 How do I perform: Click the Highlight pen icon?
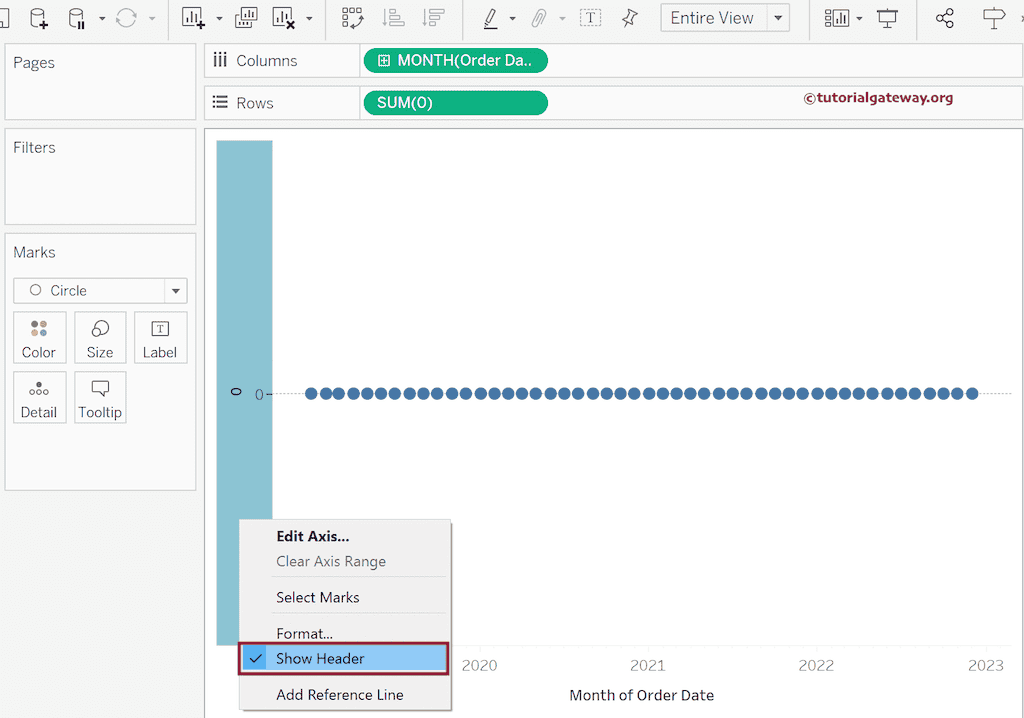[490, 18]
